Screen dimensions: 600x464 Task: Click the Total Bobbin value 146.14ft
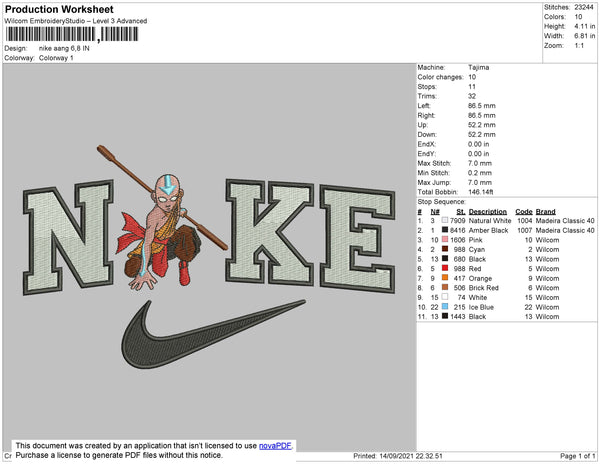click(x=481, y=192)
